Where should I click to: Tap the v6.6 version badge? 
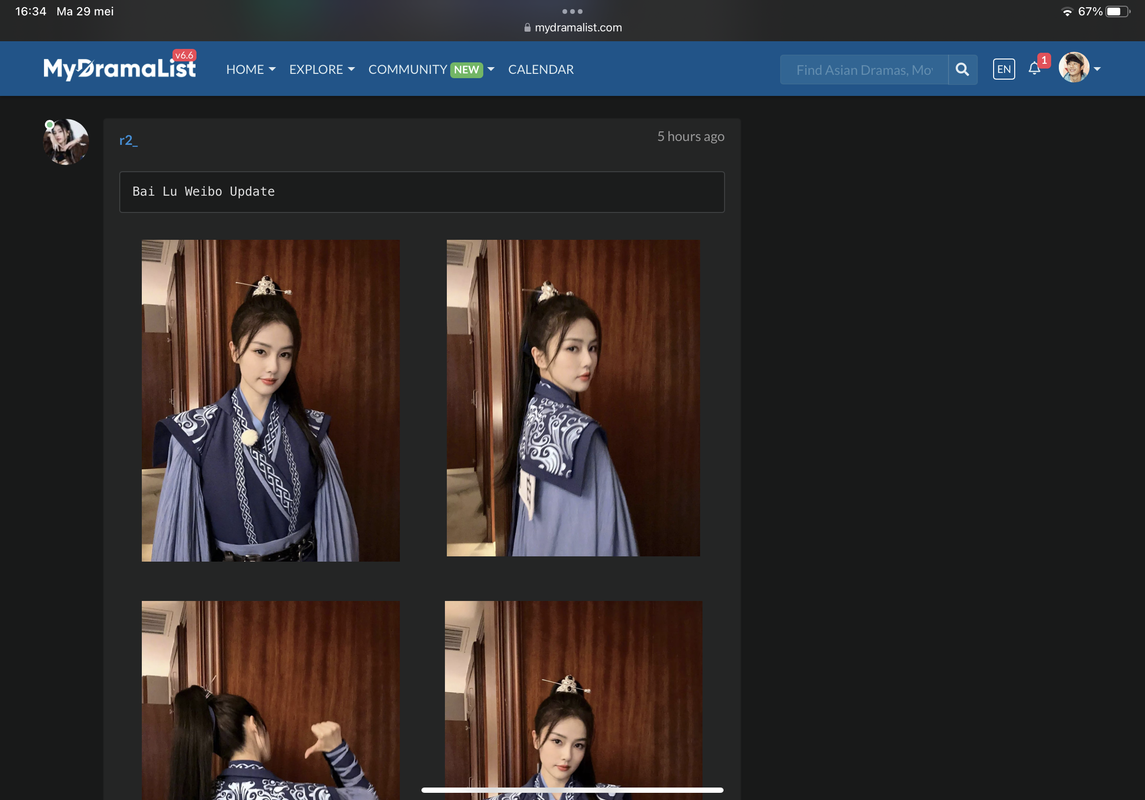184,55
